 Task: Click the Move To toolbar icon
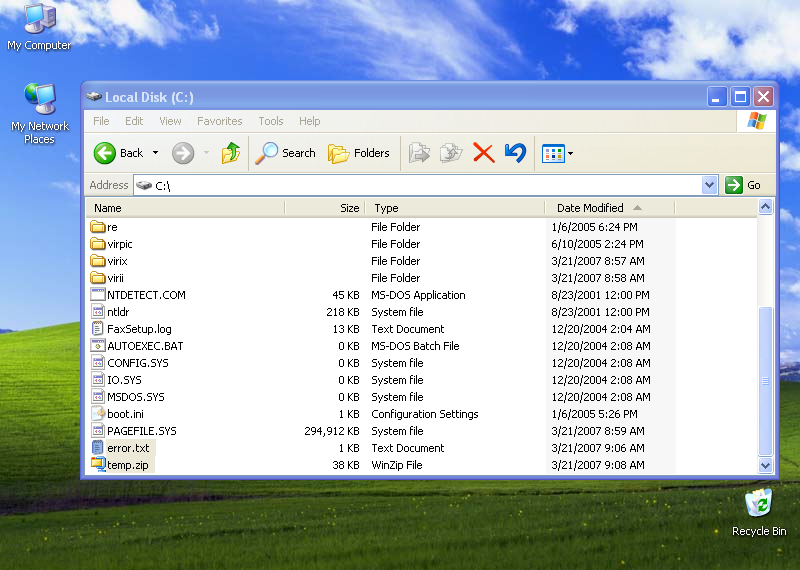click(x=419, y=153)
